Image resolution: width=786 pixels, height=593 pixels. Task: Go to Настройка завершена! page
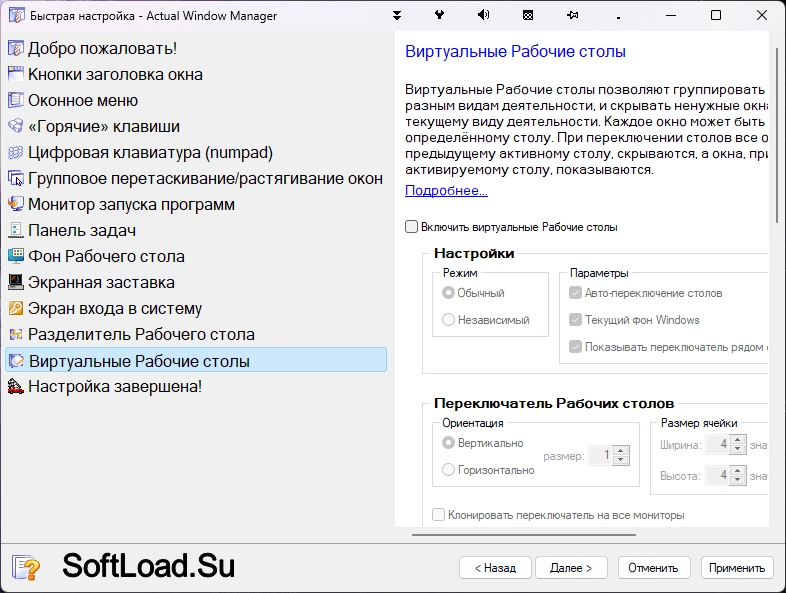point(105,386)
